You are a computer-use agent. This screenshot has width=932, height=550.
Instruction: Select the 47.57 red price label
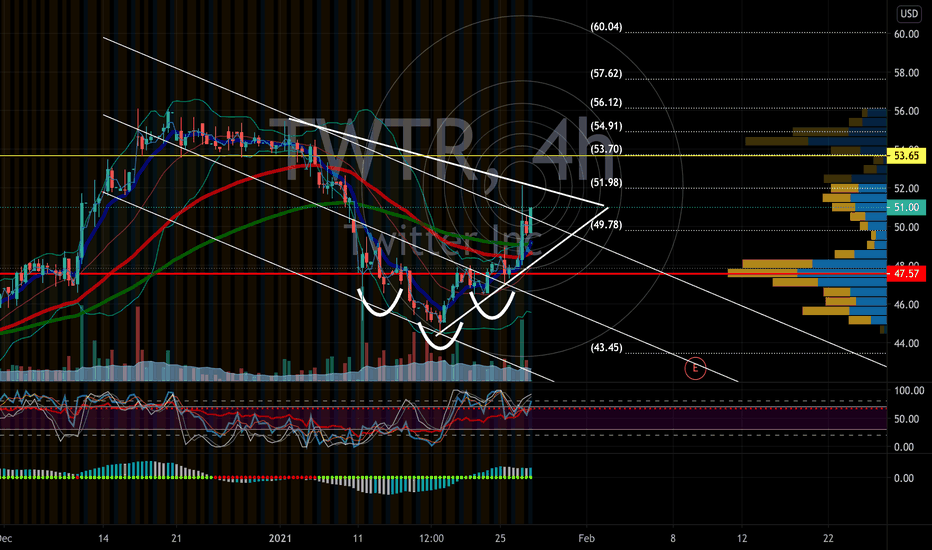pos(906,274)
